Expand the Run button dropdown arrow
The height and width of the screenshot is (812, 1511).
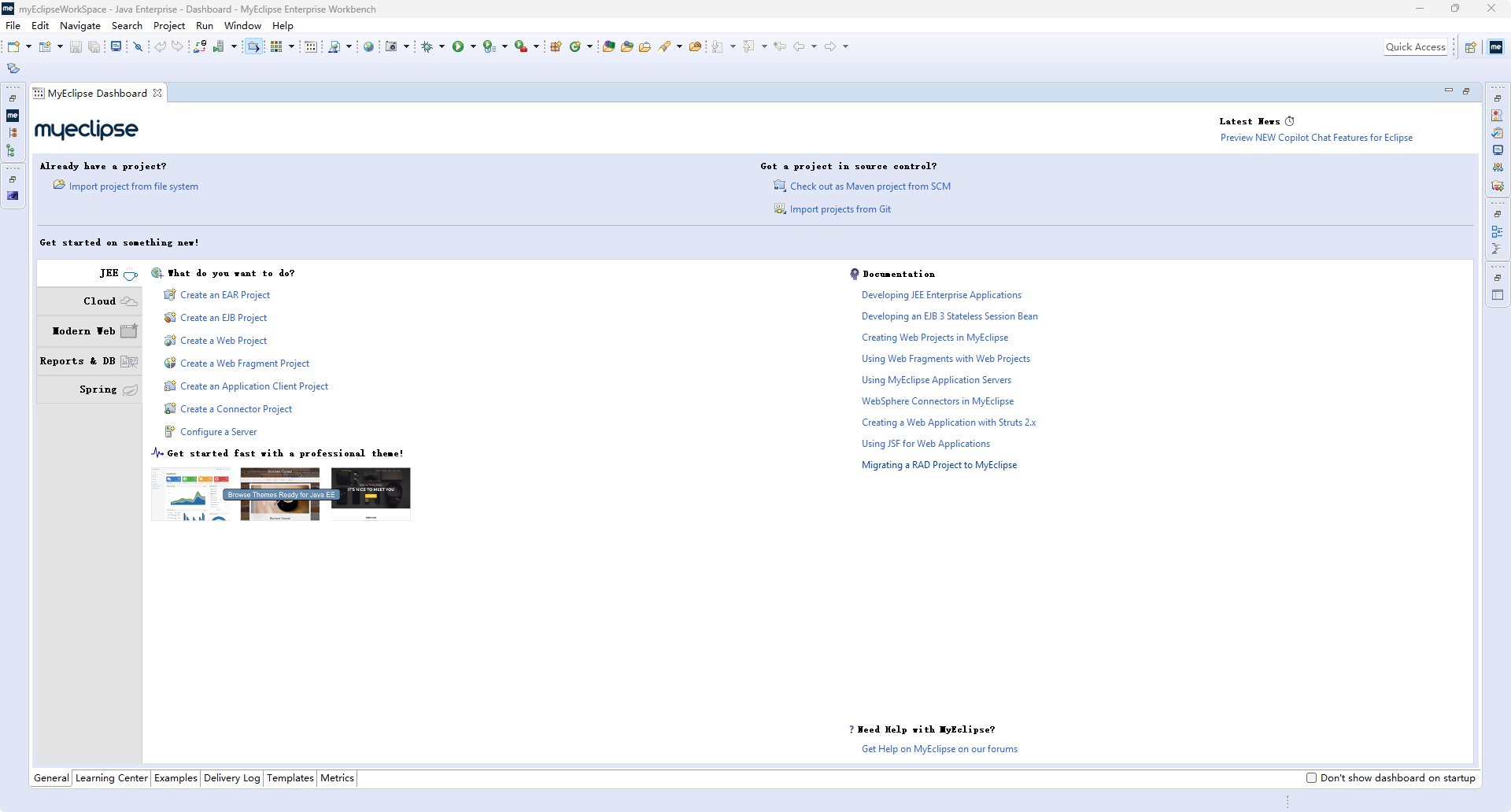[x=473, y=46]
